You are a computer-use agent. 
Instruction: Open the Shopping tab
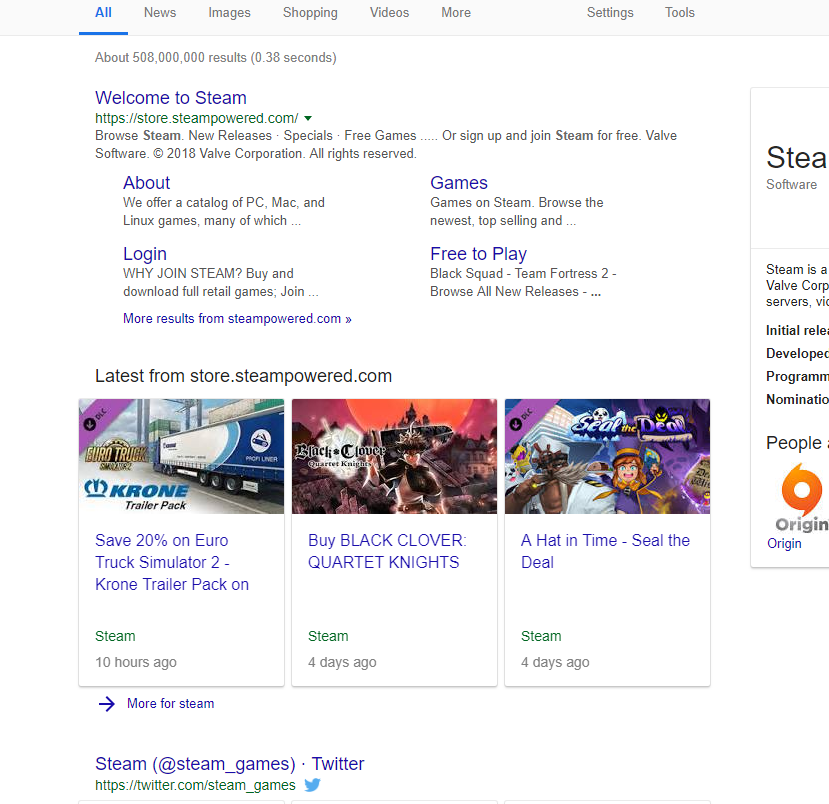310,13
